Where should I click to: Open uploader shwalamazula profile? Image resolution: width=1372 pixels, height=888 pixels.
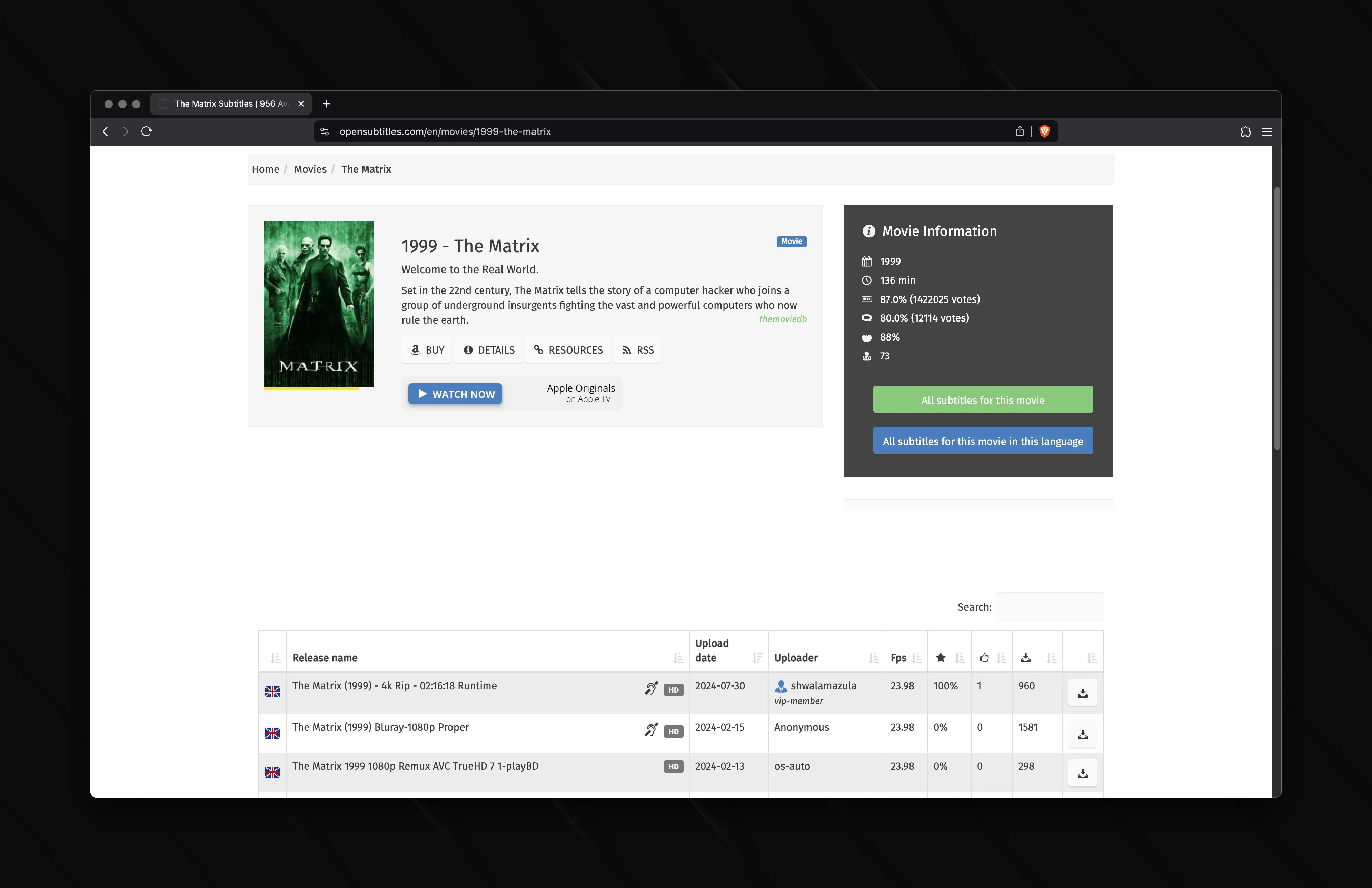tap(823, 685)
